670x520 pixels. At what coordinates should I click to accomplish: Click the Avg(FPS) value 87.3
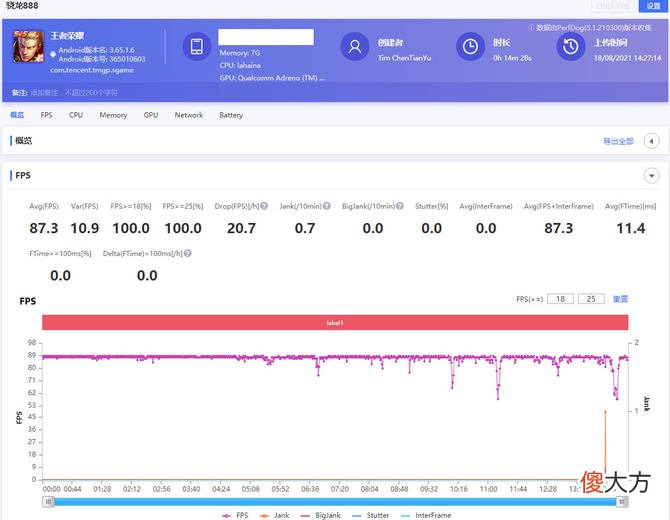tap(44, 228)
